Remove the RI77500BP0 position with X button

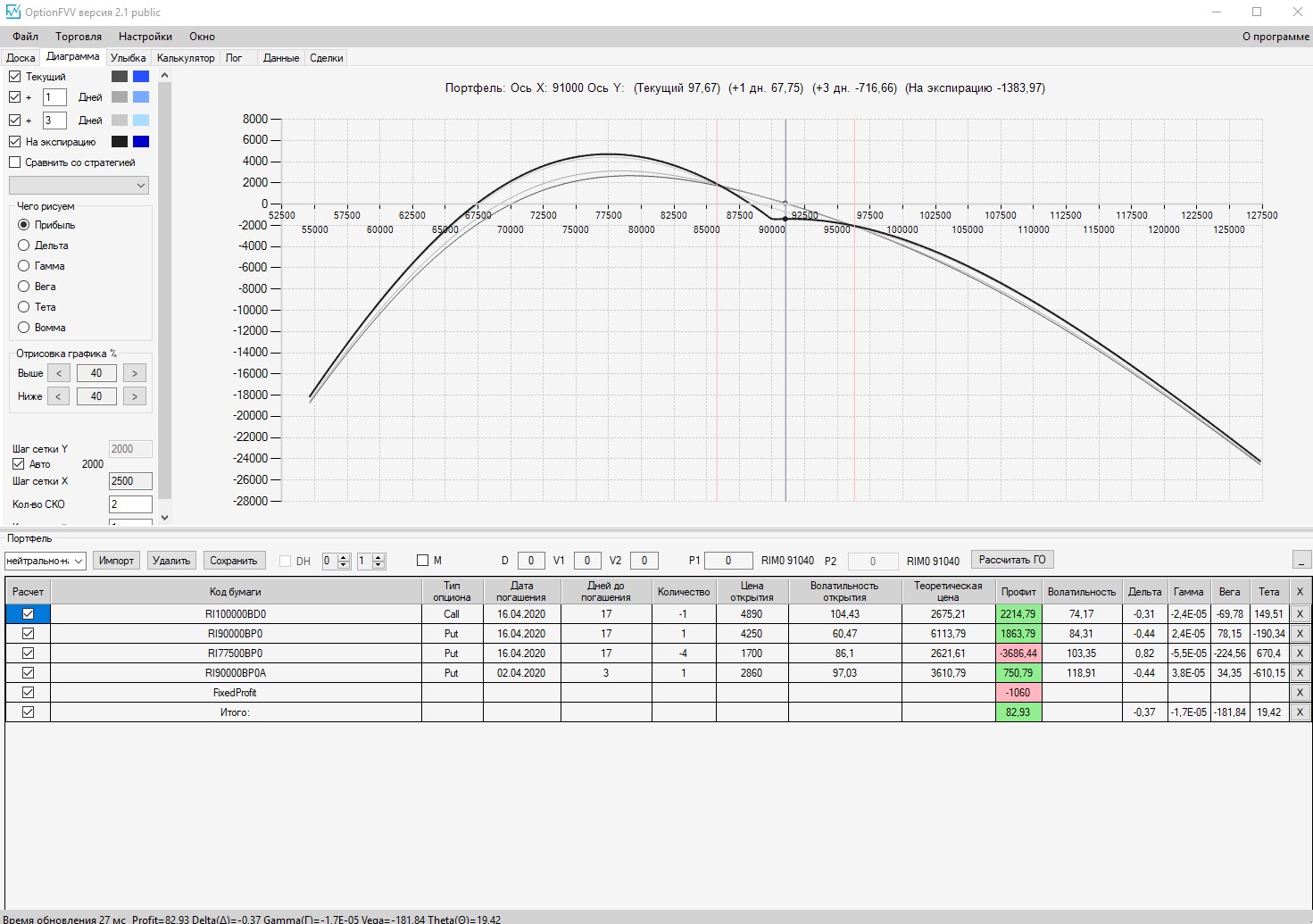point(1300,653)
